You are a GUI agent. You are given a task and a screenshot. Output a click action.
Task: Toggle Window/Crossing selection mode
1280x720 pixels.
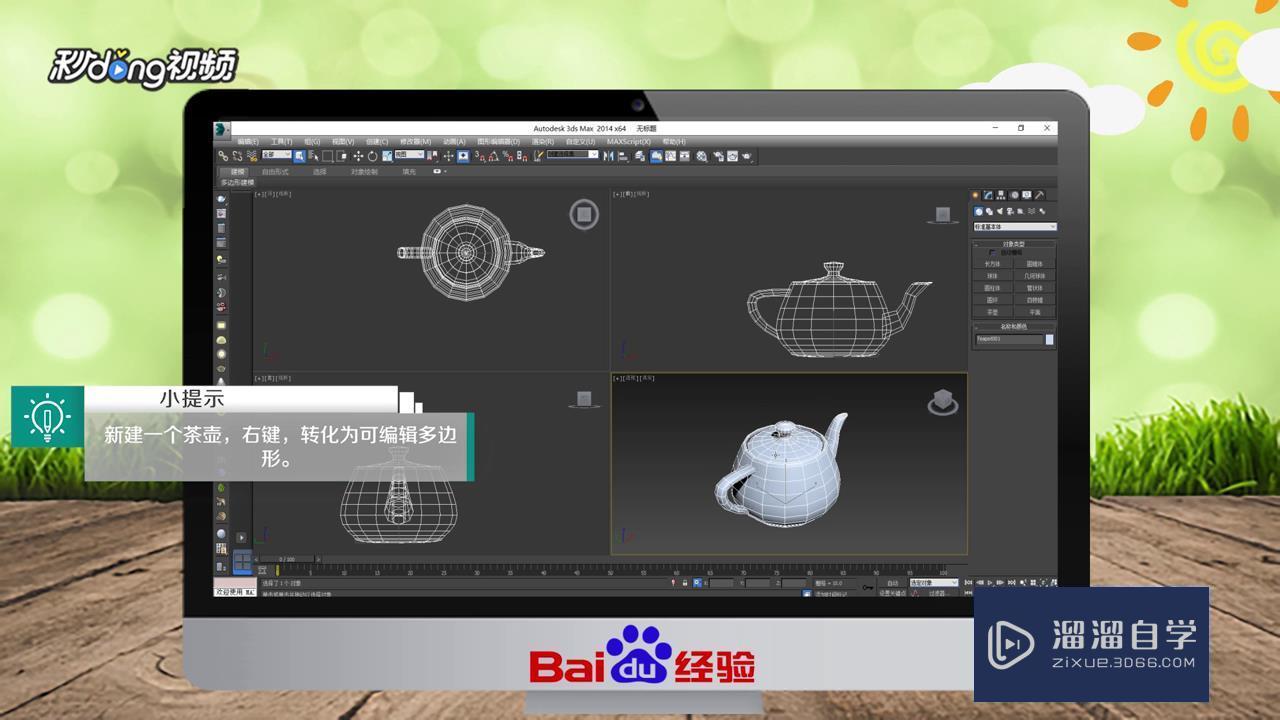coord(342,156)
